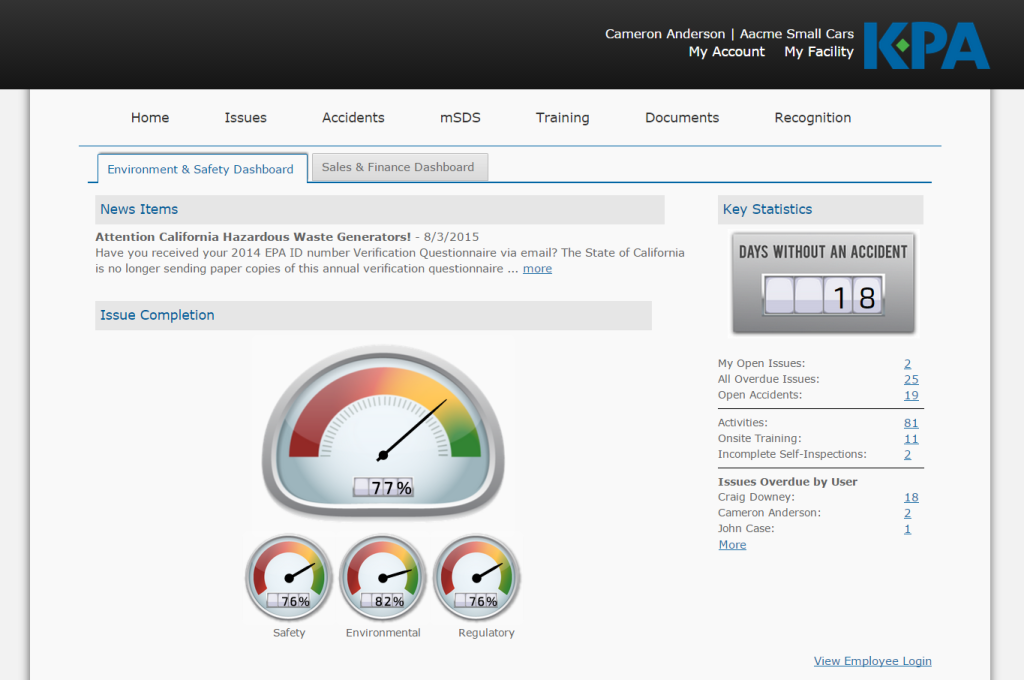Open the Recognition menu
The image size is (1024, 680).
click(x=812, y=118)
